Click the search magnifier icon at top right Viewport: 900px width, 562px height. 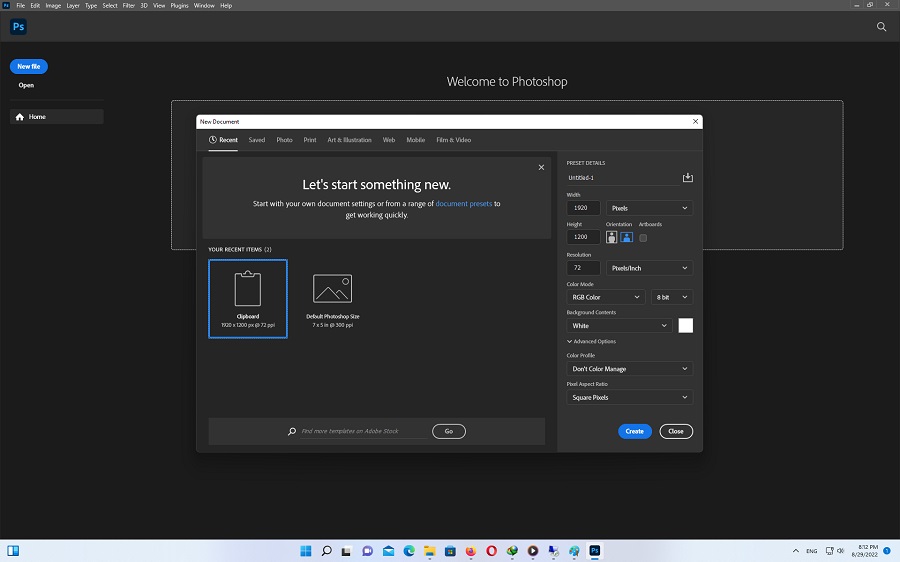tap(881, 27)
